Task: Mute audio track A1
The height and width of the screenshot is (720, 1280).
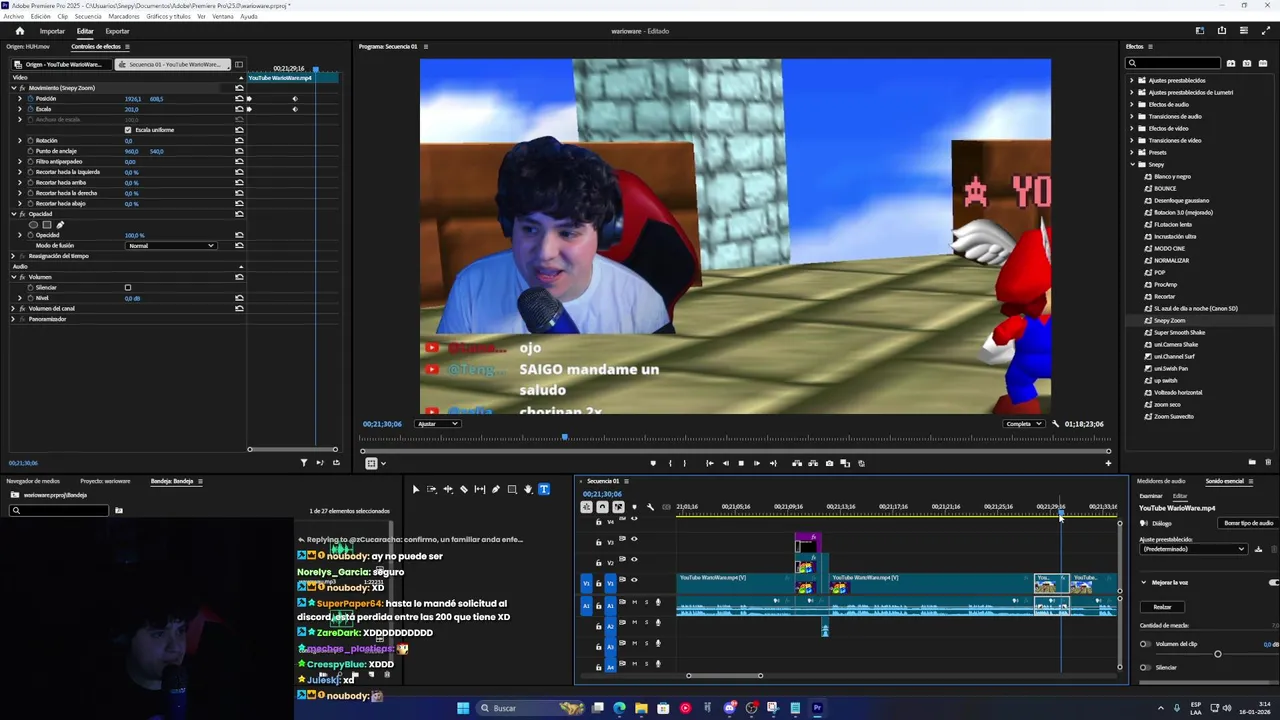Action: [634, 602]
